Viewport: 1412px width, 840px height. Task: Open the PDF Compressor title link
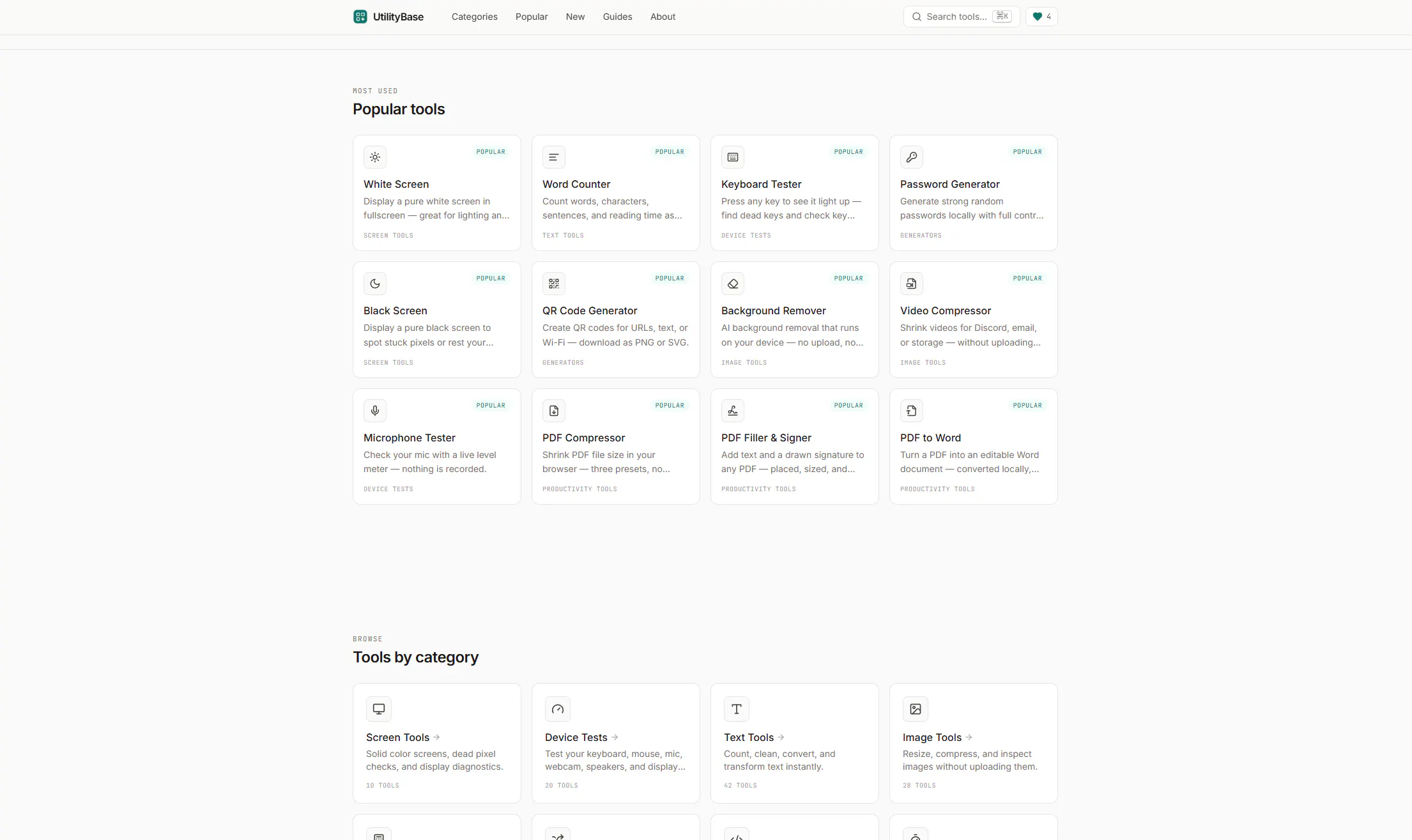pyautogui.click(x=583, y=438)
